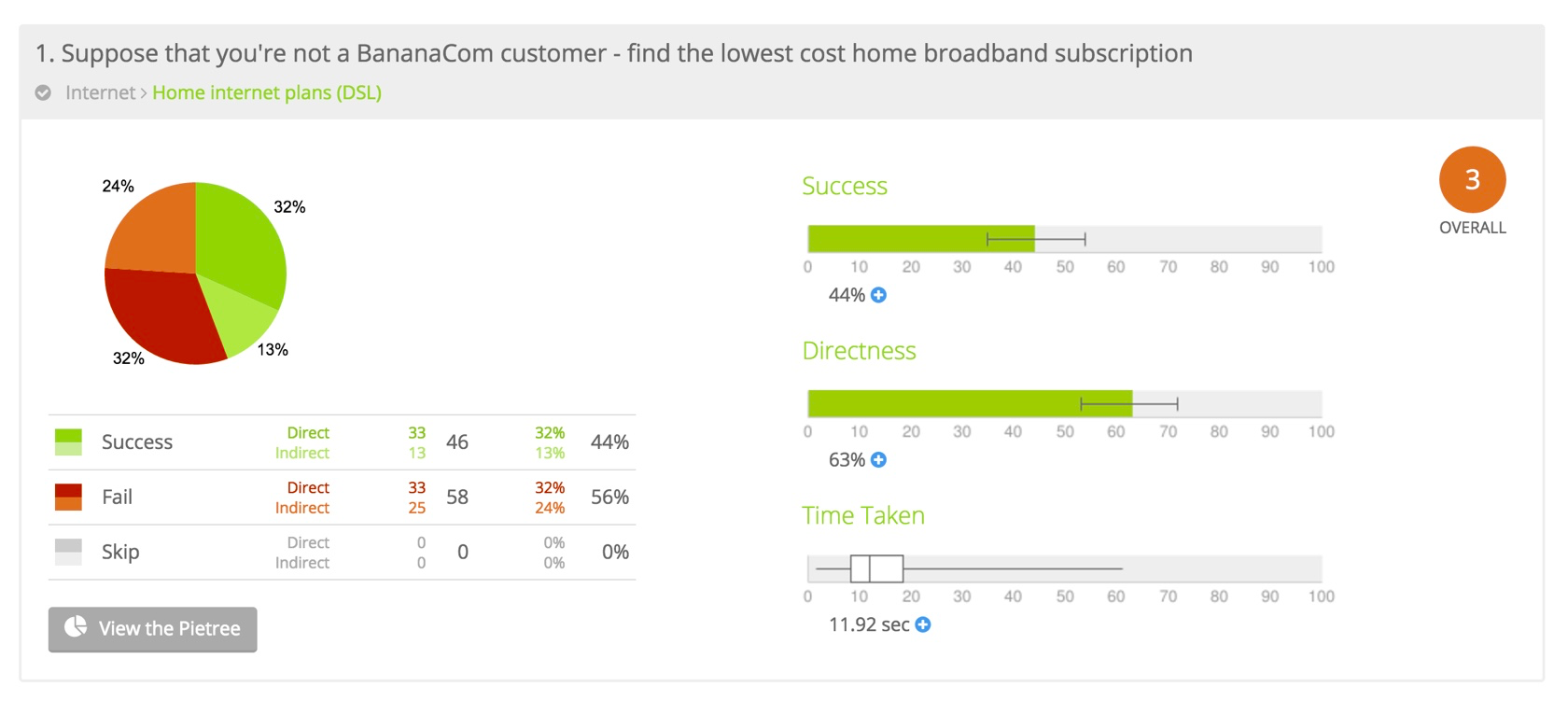
Task: Expand Directness details with plus icon
Action: (878, 460)
